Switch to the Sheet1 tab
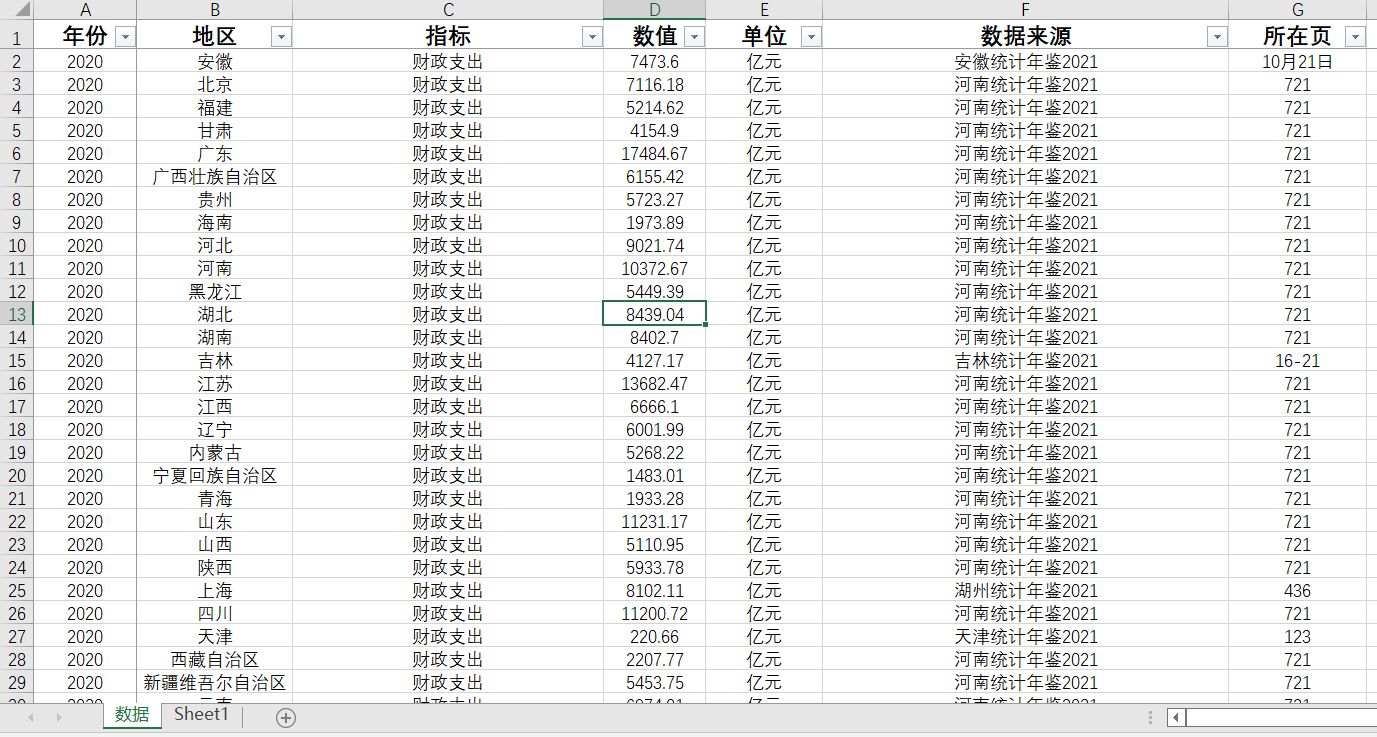Image resolution: width=1377 pixels, height=737 pixels. [x=201, y=715]
